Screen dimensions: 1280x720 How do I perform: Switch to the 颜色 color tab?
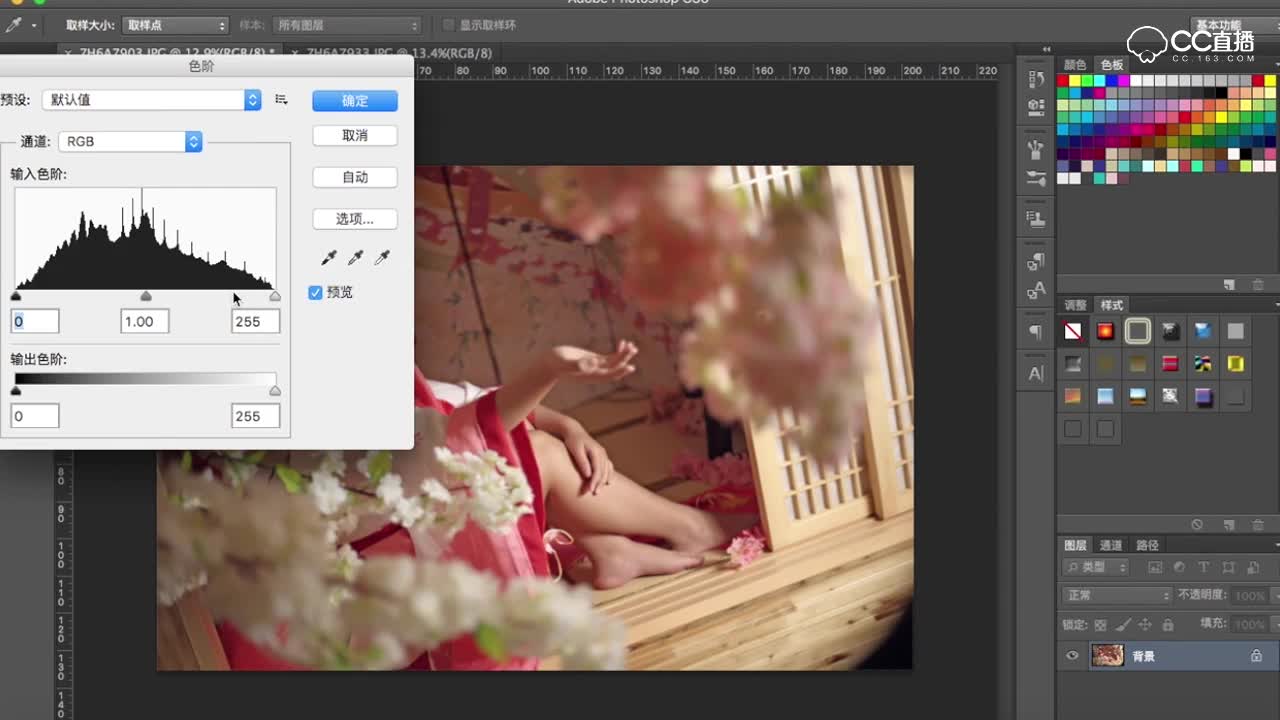1074,65
